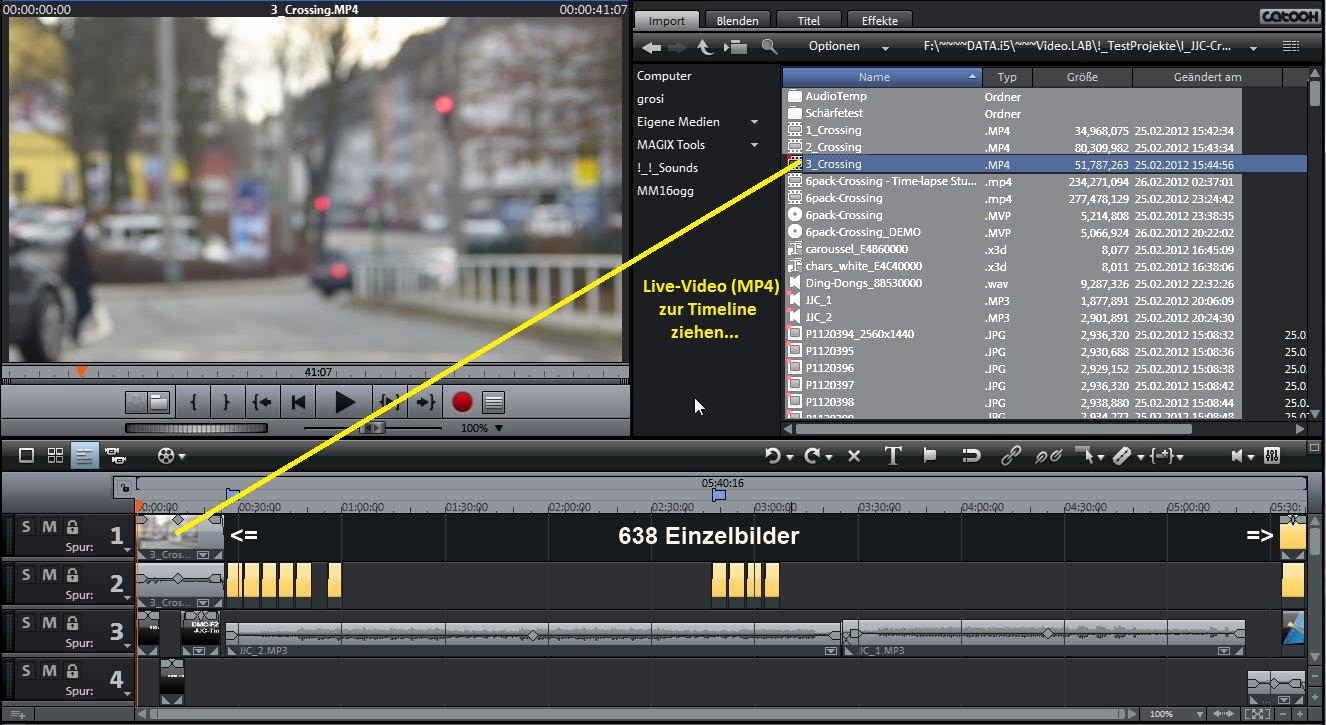Switch to storyboard scene overview mode
This screenshot has height=725, width=1326.
[56, 456]
